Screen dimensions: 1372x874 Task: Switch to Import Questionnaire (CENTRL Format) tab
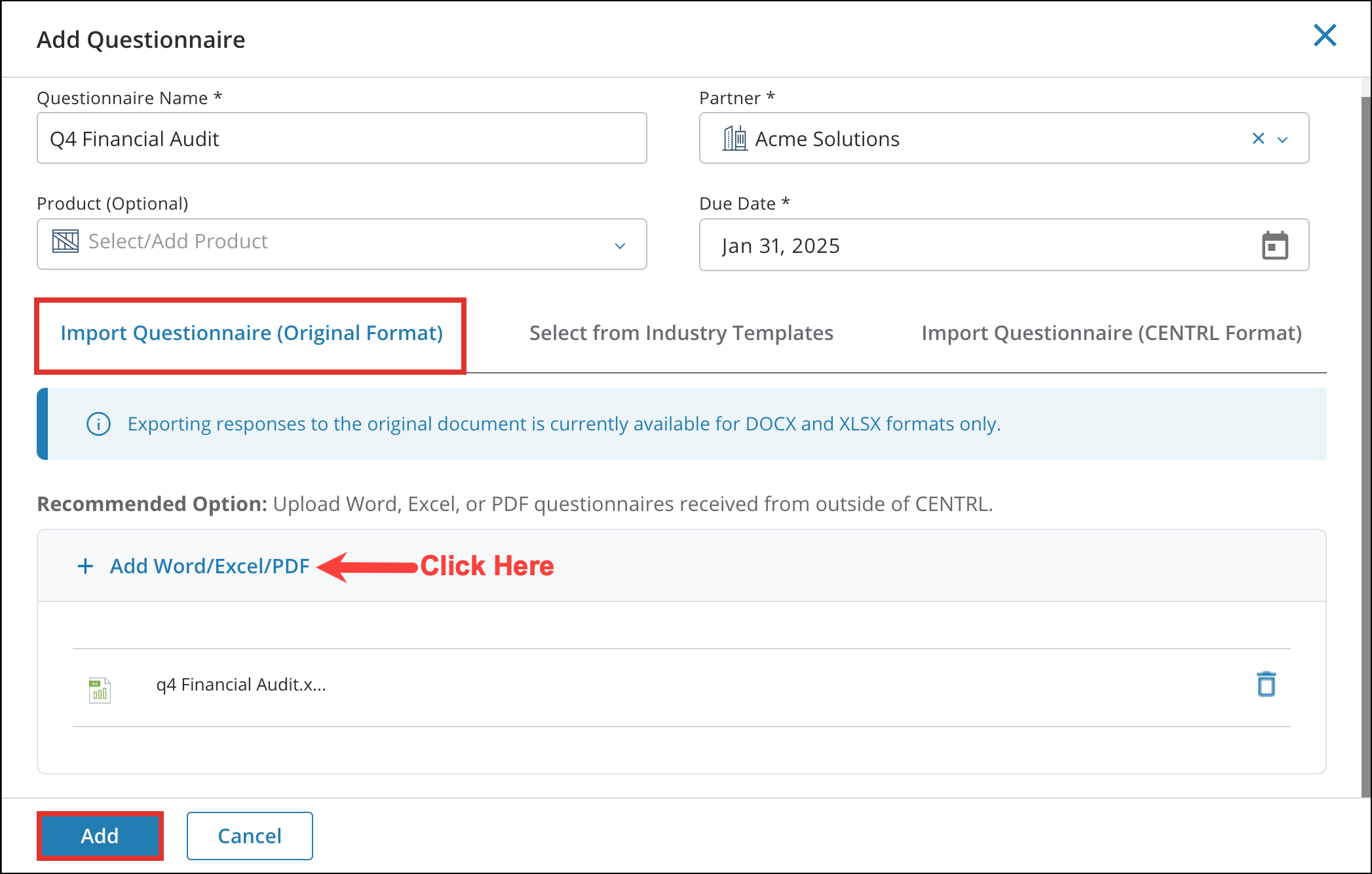pyautogui.click(x=1111, y=333)
